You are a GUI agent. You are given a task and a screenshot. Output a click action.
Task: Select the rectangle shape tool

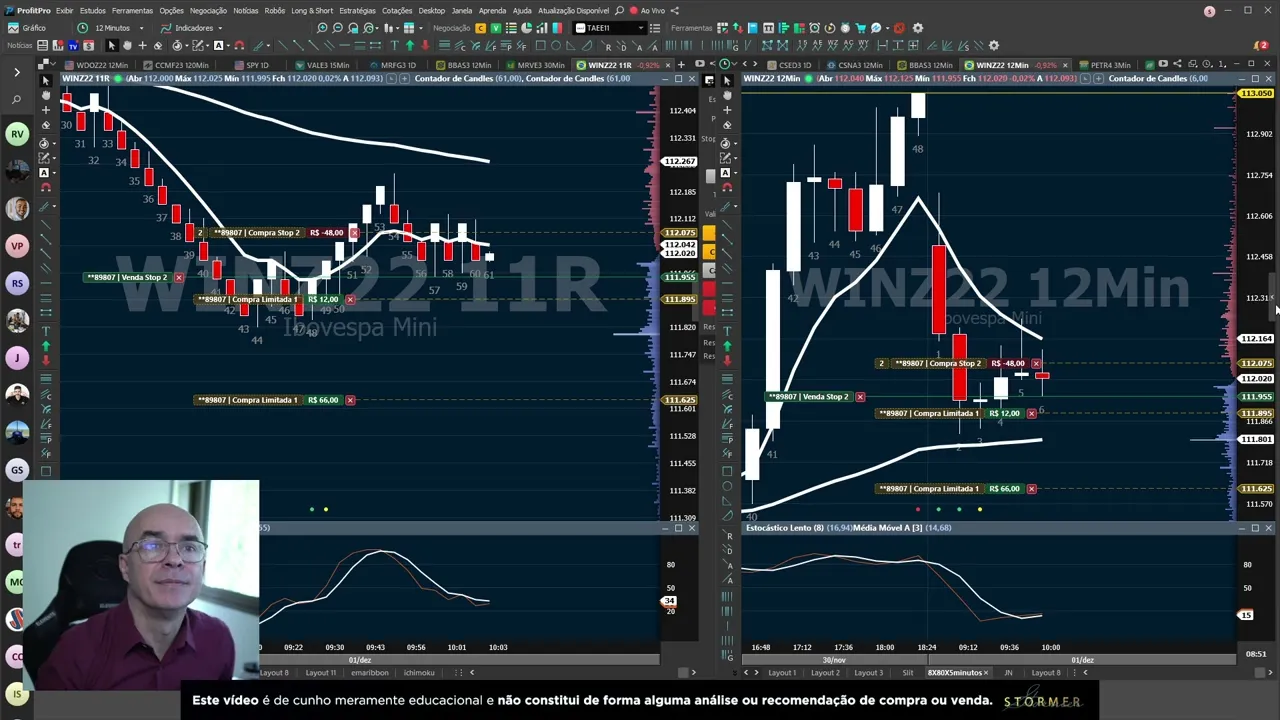coord(540,45)
